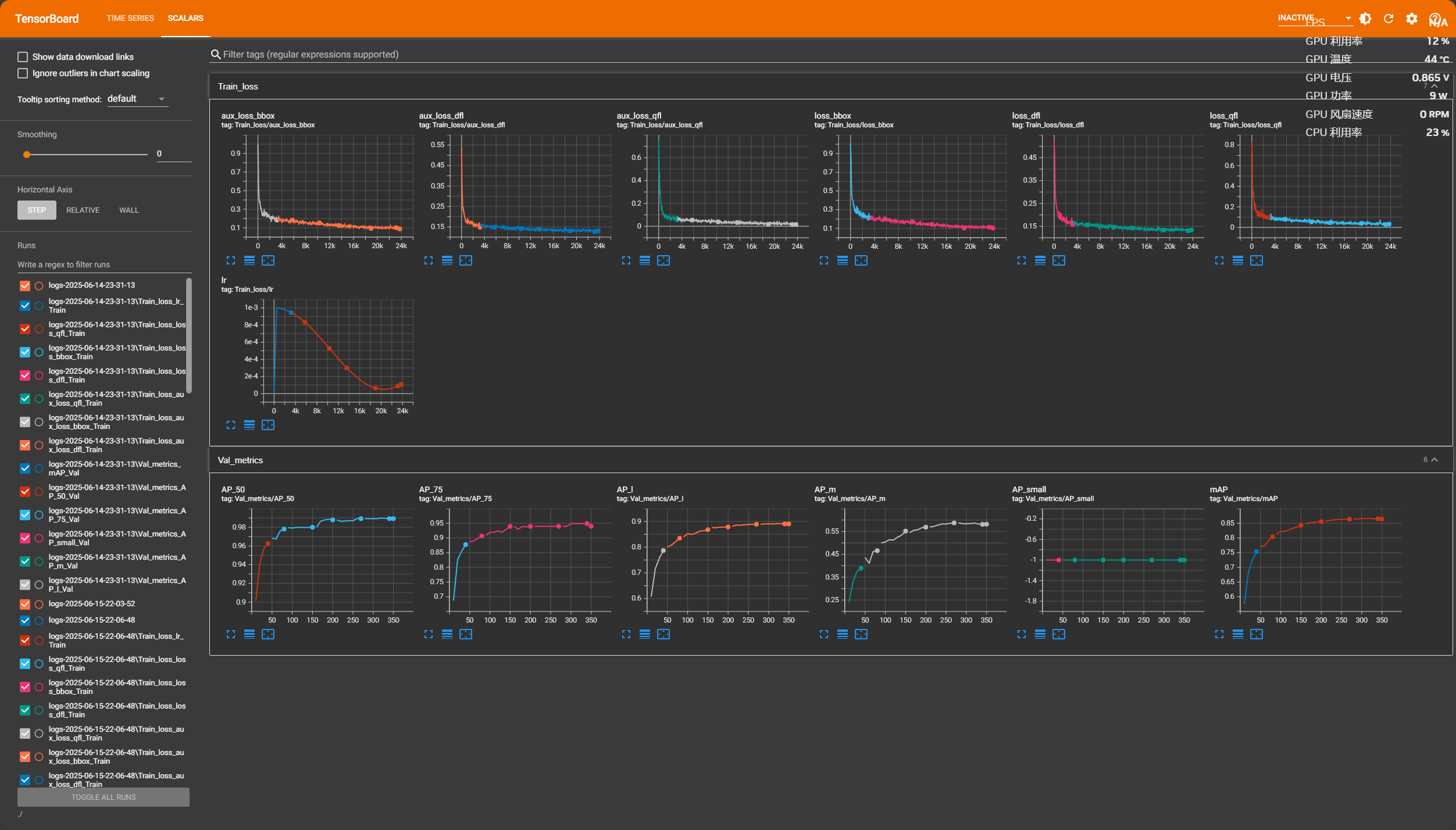Fit domain to data on aux_loss_bbox chart

tap(268, 260)
